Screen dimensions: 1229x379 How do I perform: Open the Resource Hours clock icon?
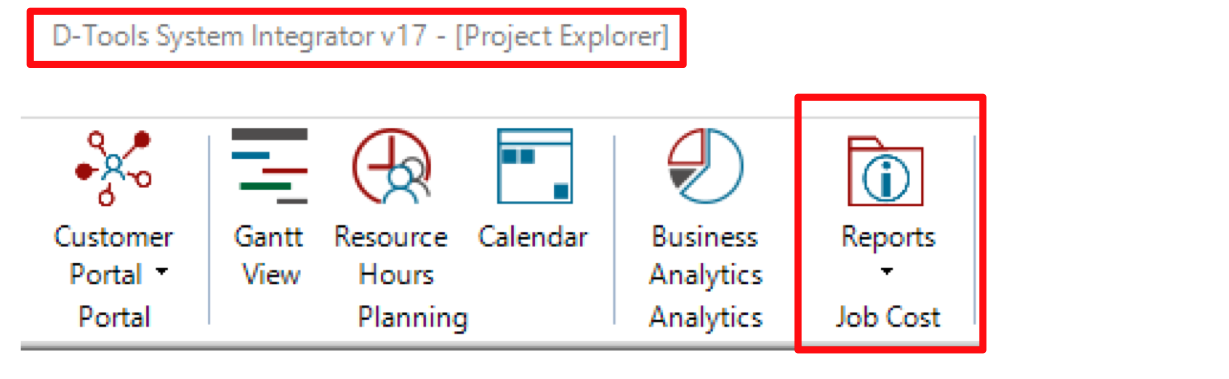(x=391, y=167)
